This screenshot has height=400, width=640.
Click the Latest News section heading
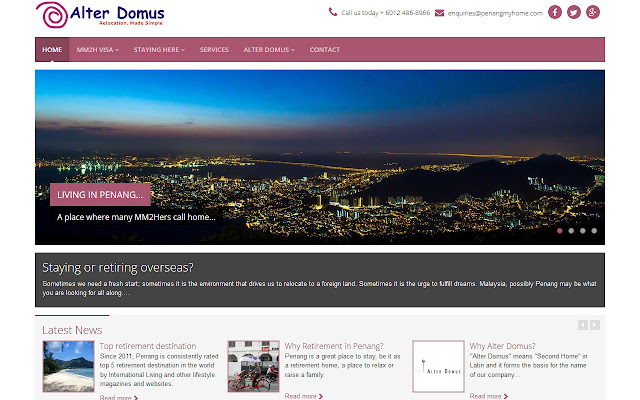coord(72,330)
